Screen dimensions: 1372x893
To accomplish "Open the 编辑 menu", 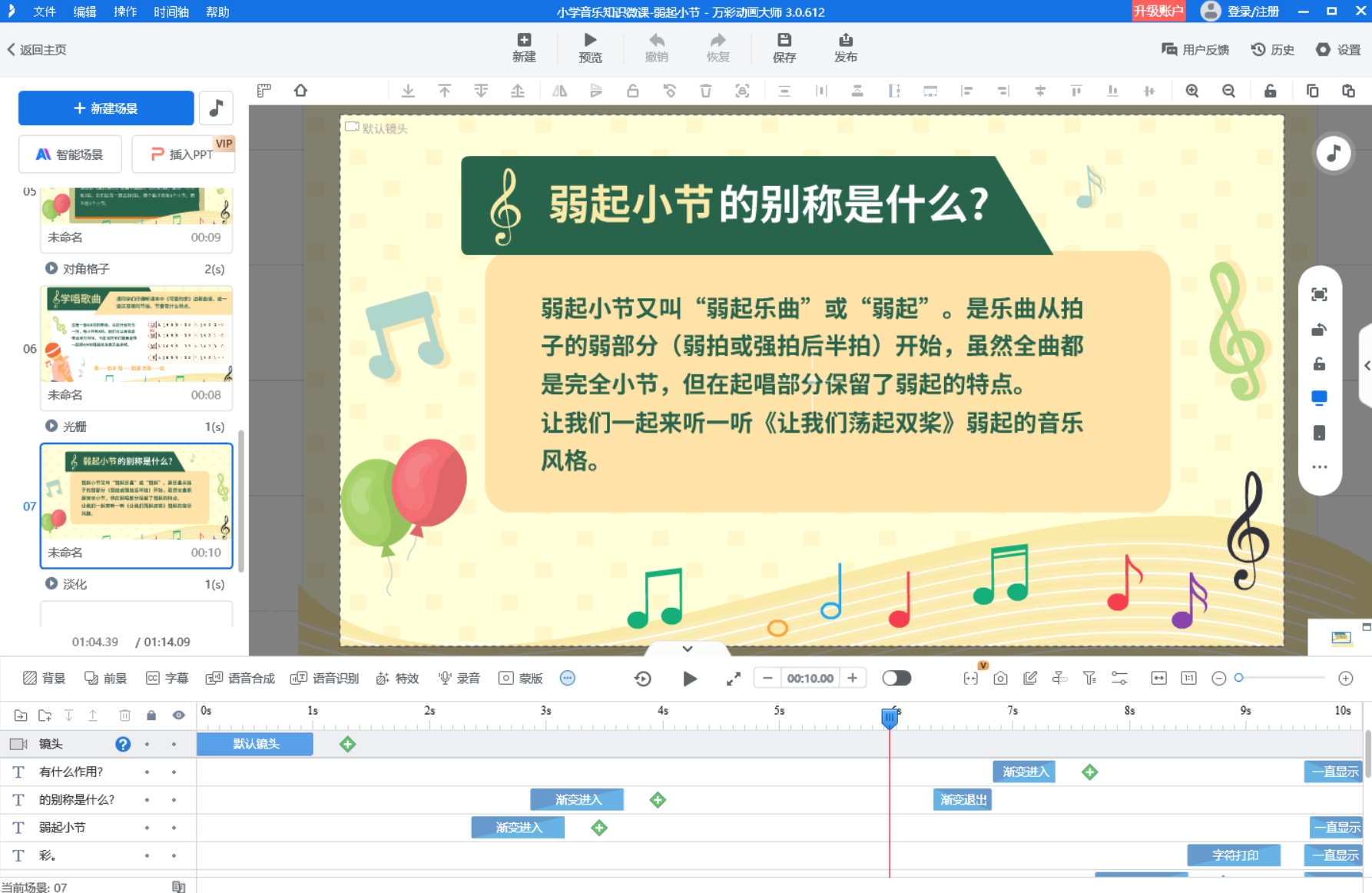I will tap(85, 12).
